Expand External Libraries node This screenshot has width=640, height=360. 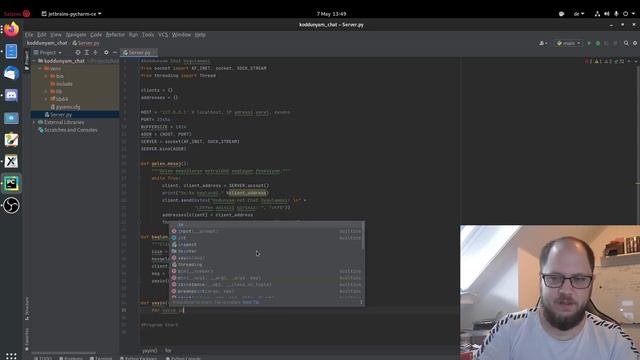tap(34, 122)
